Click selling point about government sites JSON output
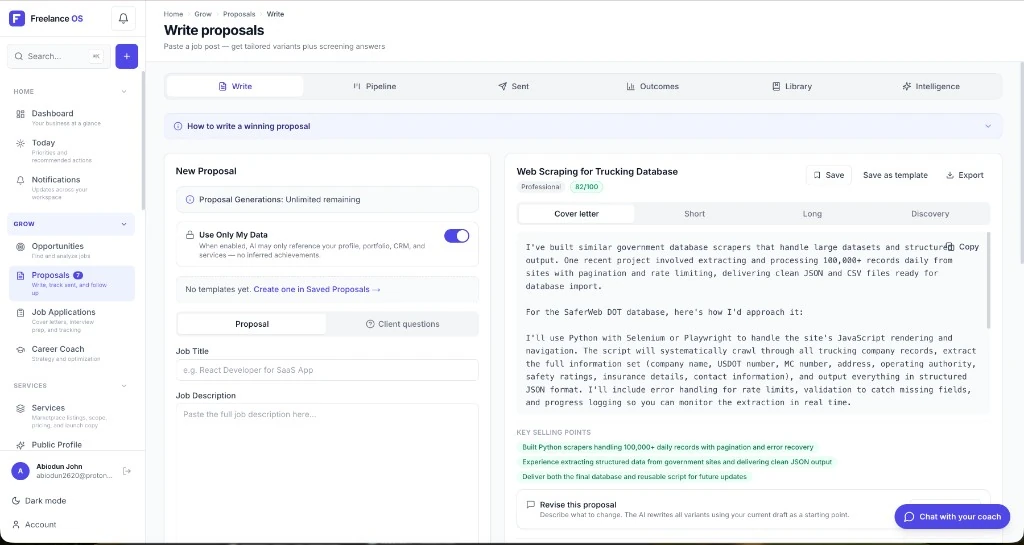Viewport: 1024px width, 545px height. pos(677,461)
